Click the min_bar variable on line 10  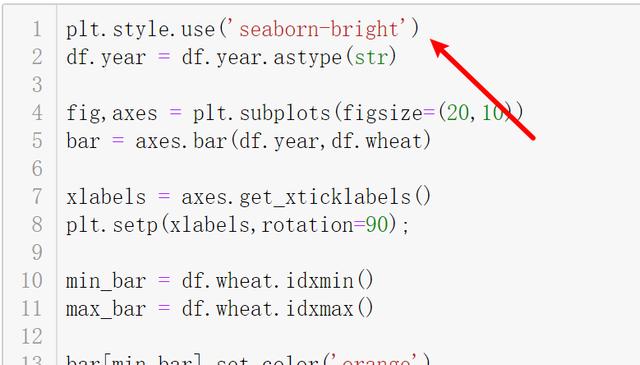pos(106,281)
